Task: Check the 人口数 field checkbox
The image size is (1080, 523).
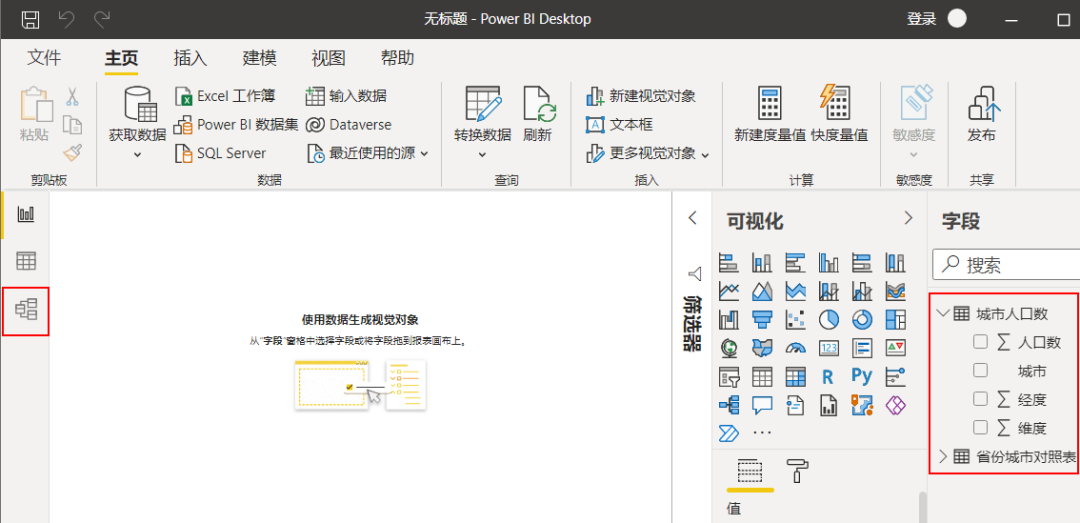Action: coord(980,342)
